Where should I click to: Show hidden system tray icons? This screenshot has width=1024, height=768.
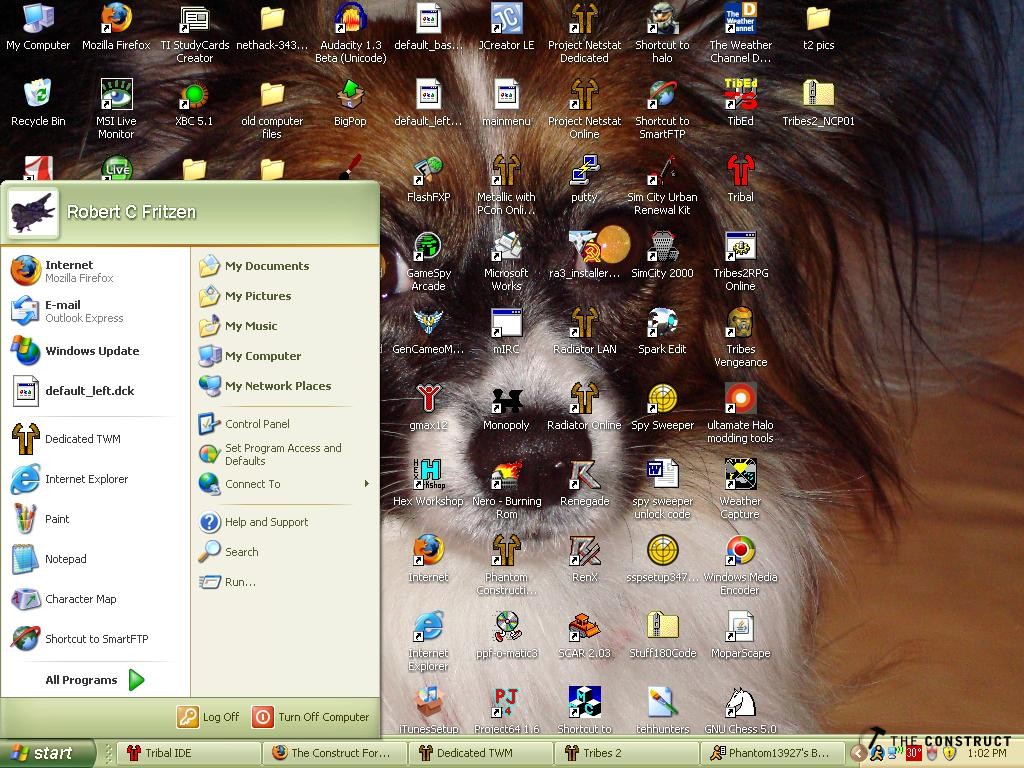click(x=858, y=753)
